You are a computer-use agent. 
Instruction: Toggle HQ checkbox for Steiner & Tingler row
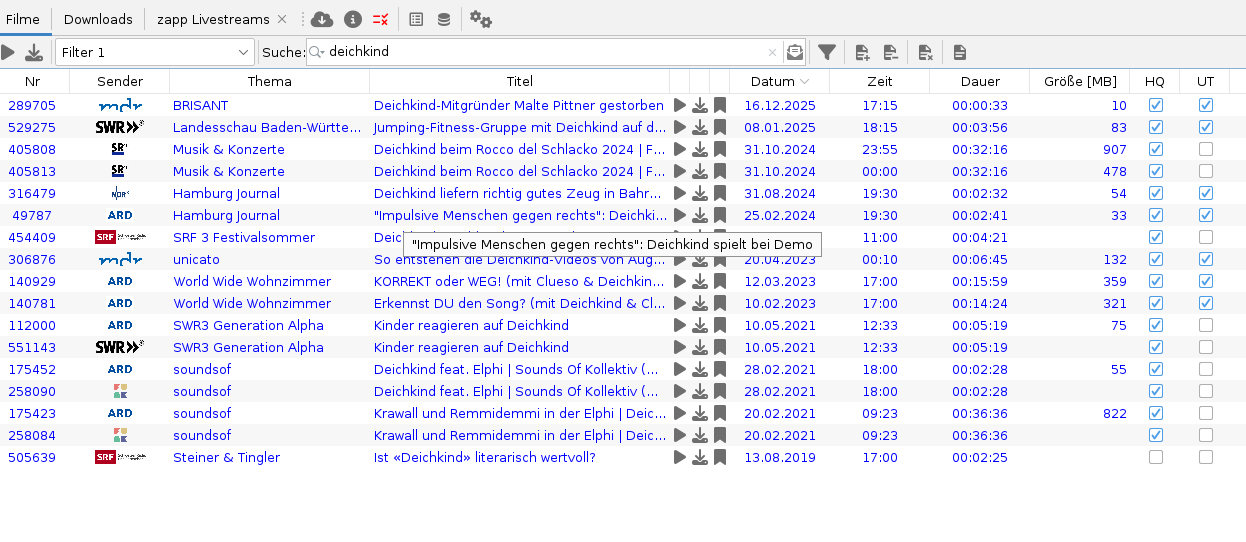[x=1156, y=457]
